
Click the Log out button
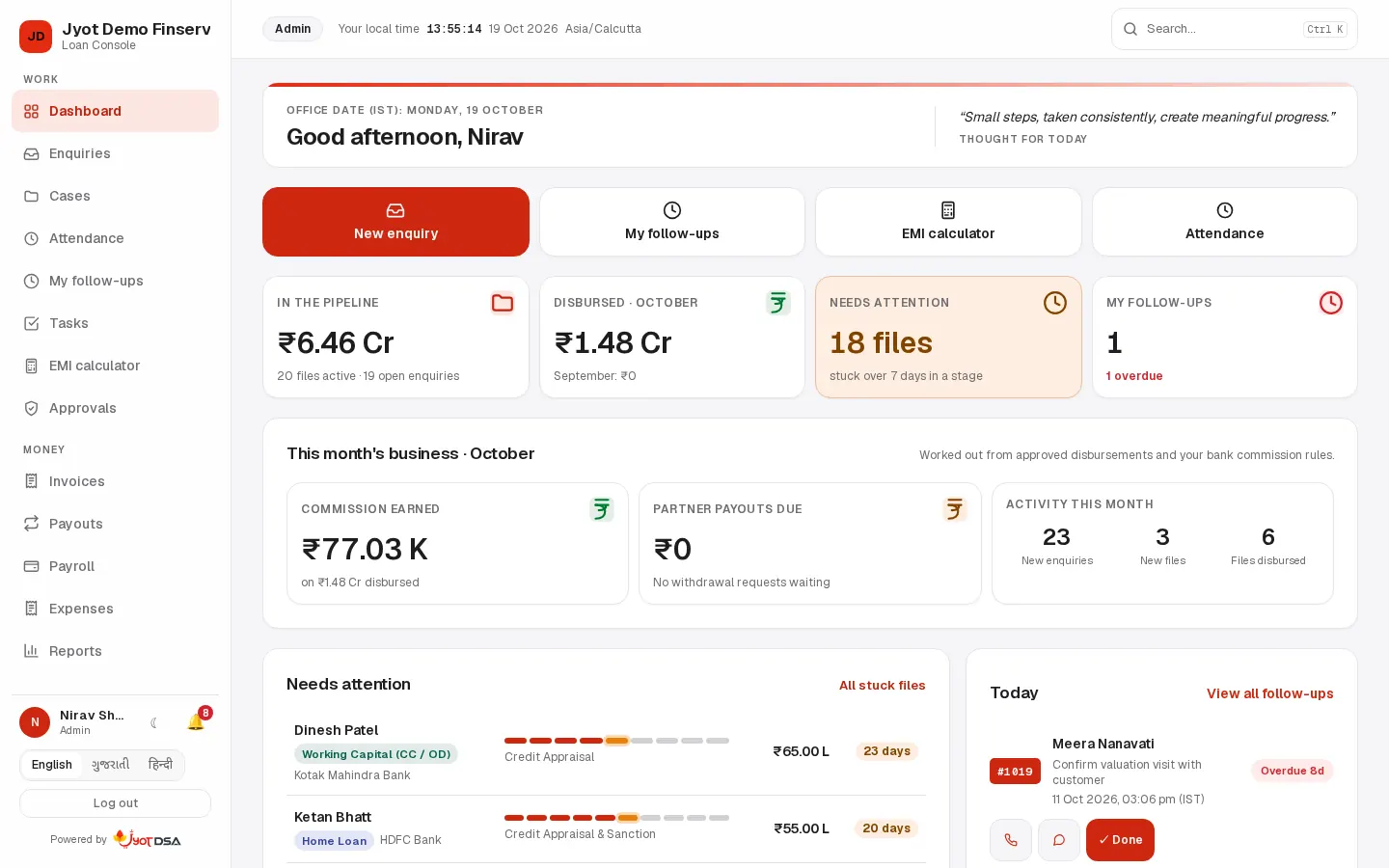tap(115, 803)
